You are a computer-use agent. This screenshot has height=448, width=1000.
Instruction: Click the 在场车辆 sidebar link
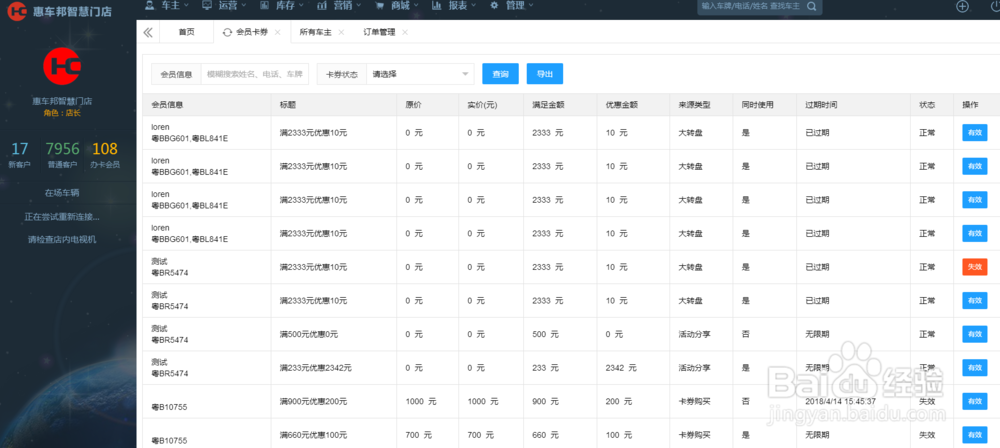coord(62,193)
